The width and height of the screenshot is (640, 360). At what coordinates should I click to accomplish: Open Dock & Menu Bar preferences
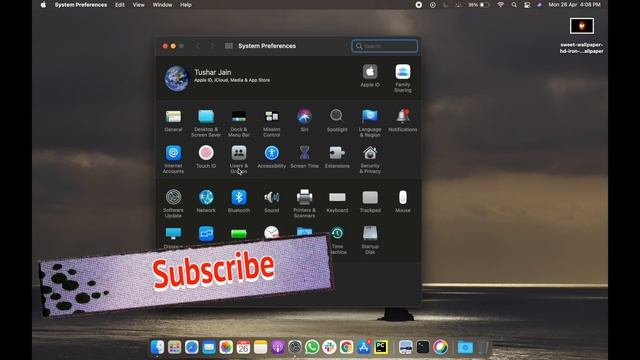[x=239, y=117]
